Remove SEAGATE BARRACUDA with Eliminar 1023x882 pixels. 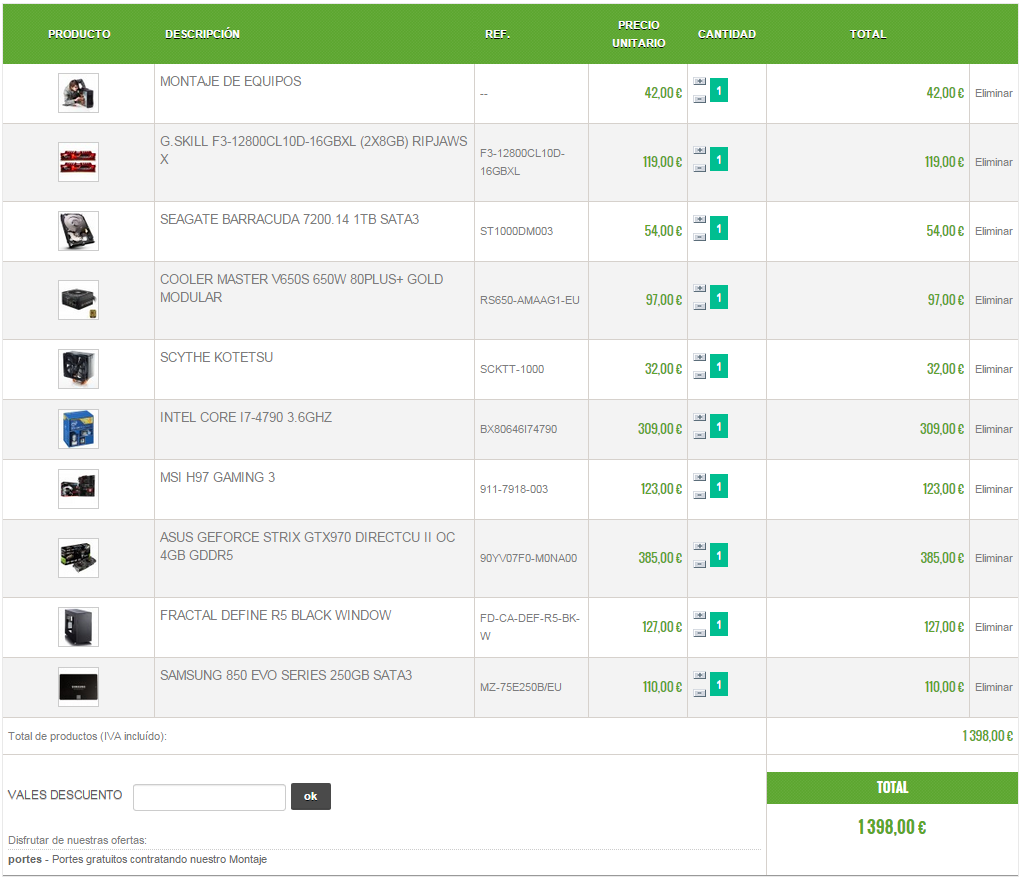point(994,232)
